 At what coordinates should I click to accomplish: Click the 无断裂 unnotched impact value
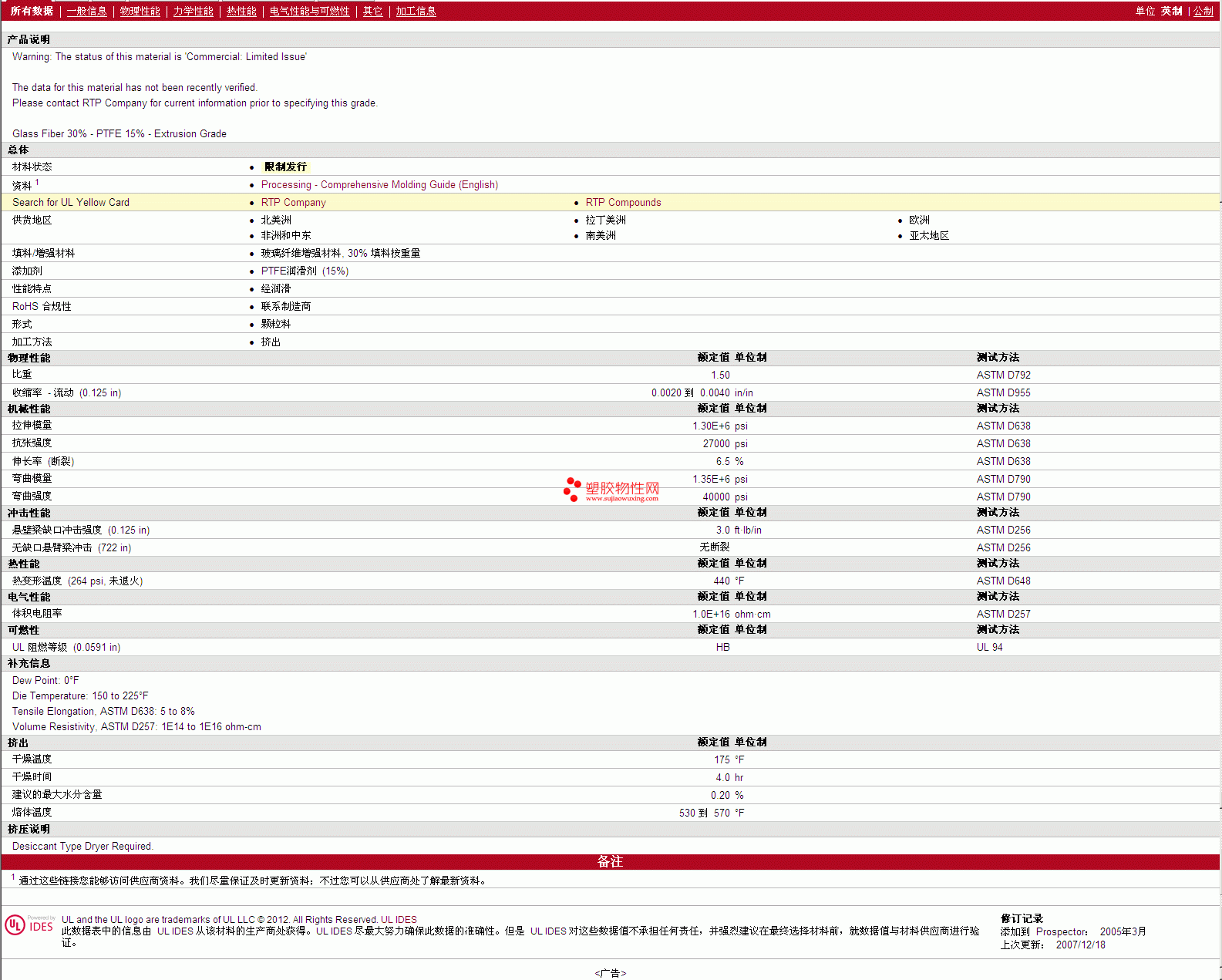point(715,547)
